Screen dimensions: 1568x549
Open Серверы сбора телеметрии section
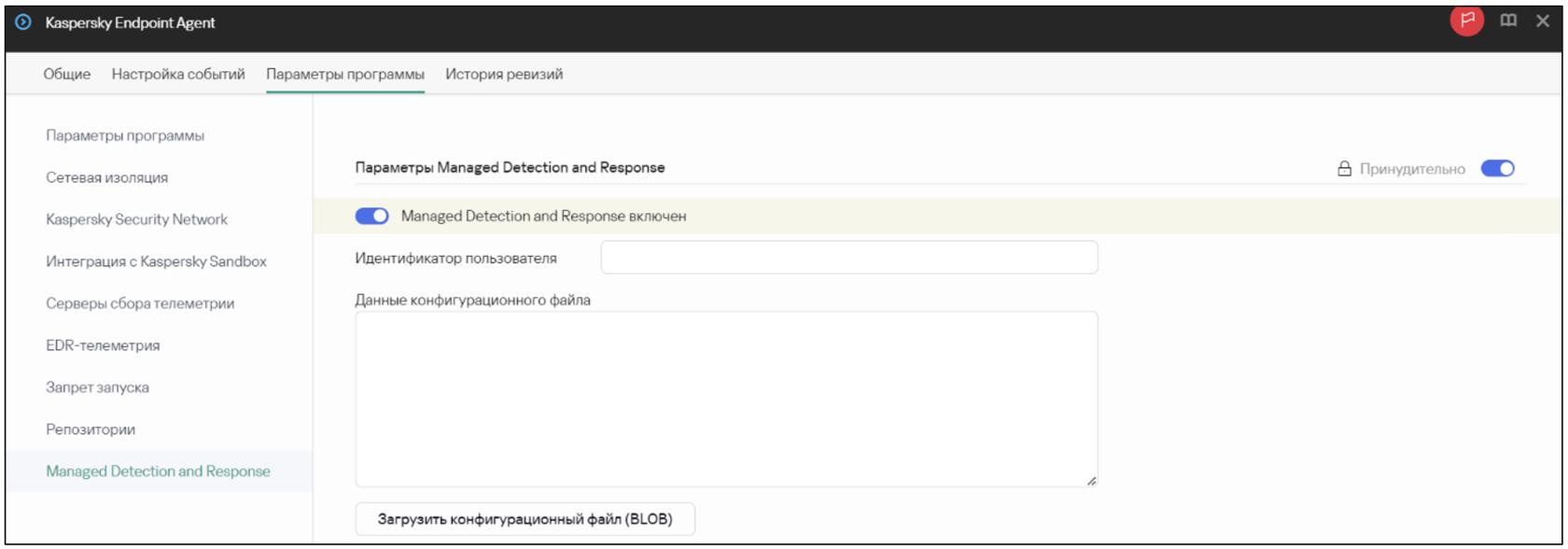(140, 303)
